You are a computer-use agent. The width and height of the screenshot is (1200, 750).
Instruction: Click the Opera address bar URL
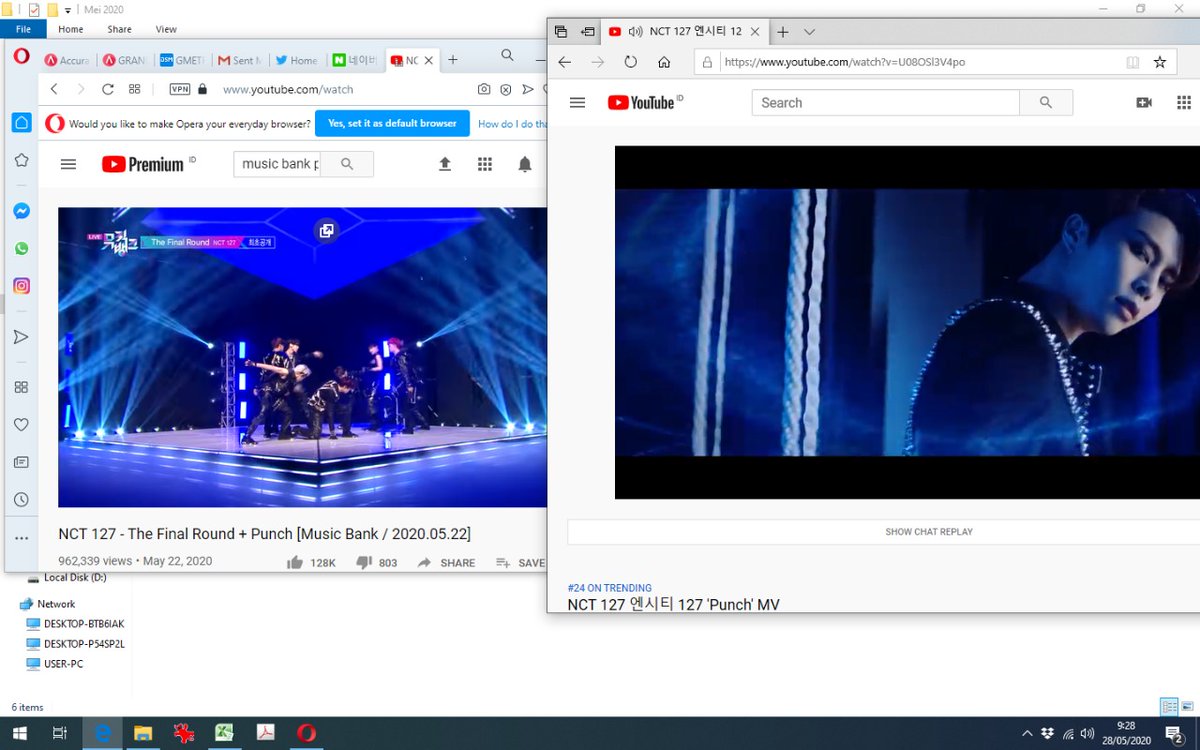click(x=288, y=89)
